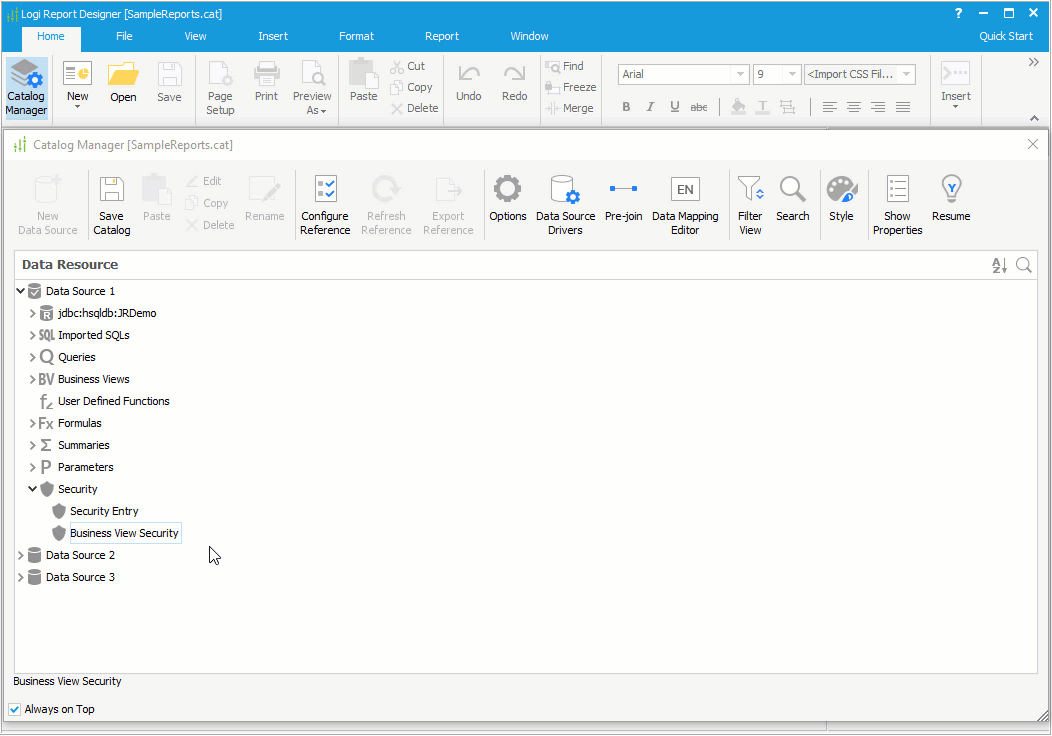Open the Report ribbon tab

(x=442, y=36)
